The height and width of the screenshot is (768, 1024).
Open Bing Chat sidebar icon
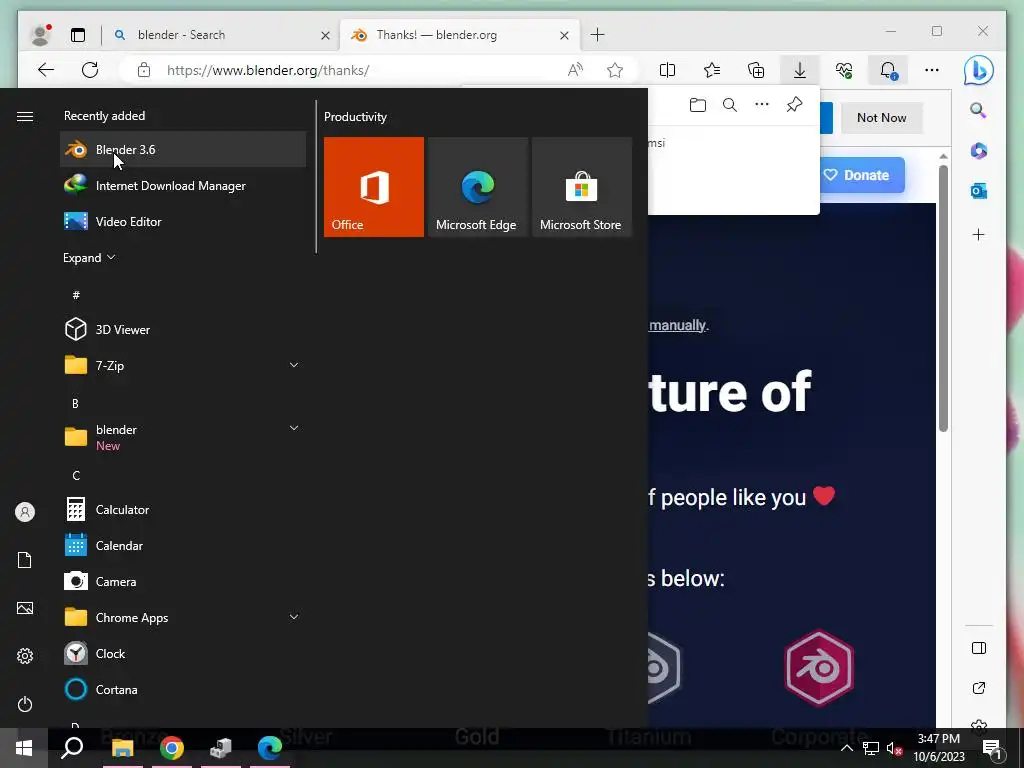[978, 71]
